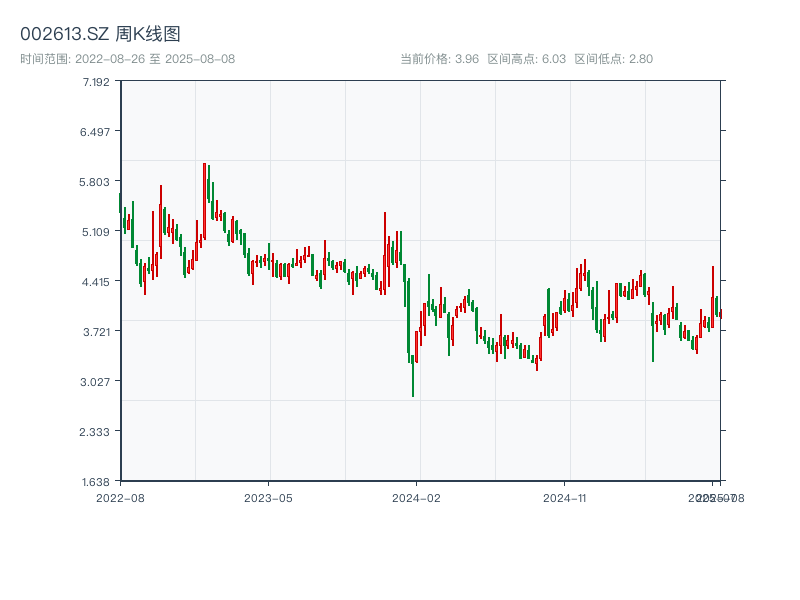Click the 1.638 y-axis bottom label

97,481
